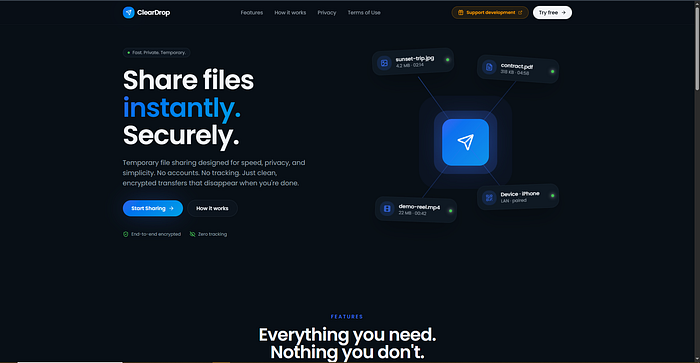Click the document icon on contract.pdf card
This screenshot has height=363, width=700.
pyautogui.click(x=489, y=67)
